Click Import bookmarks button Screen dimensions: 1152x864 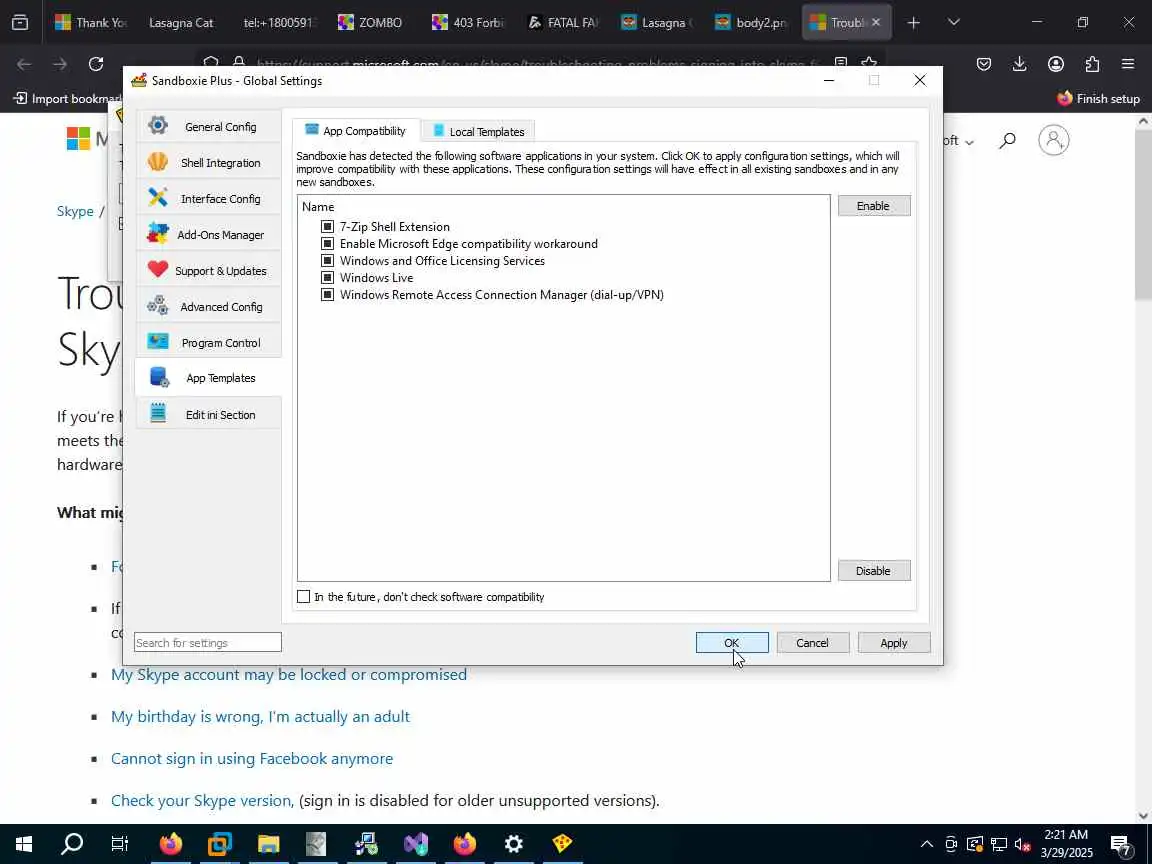[x=66, y=98]
